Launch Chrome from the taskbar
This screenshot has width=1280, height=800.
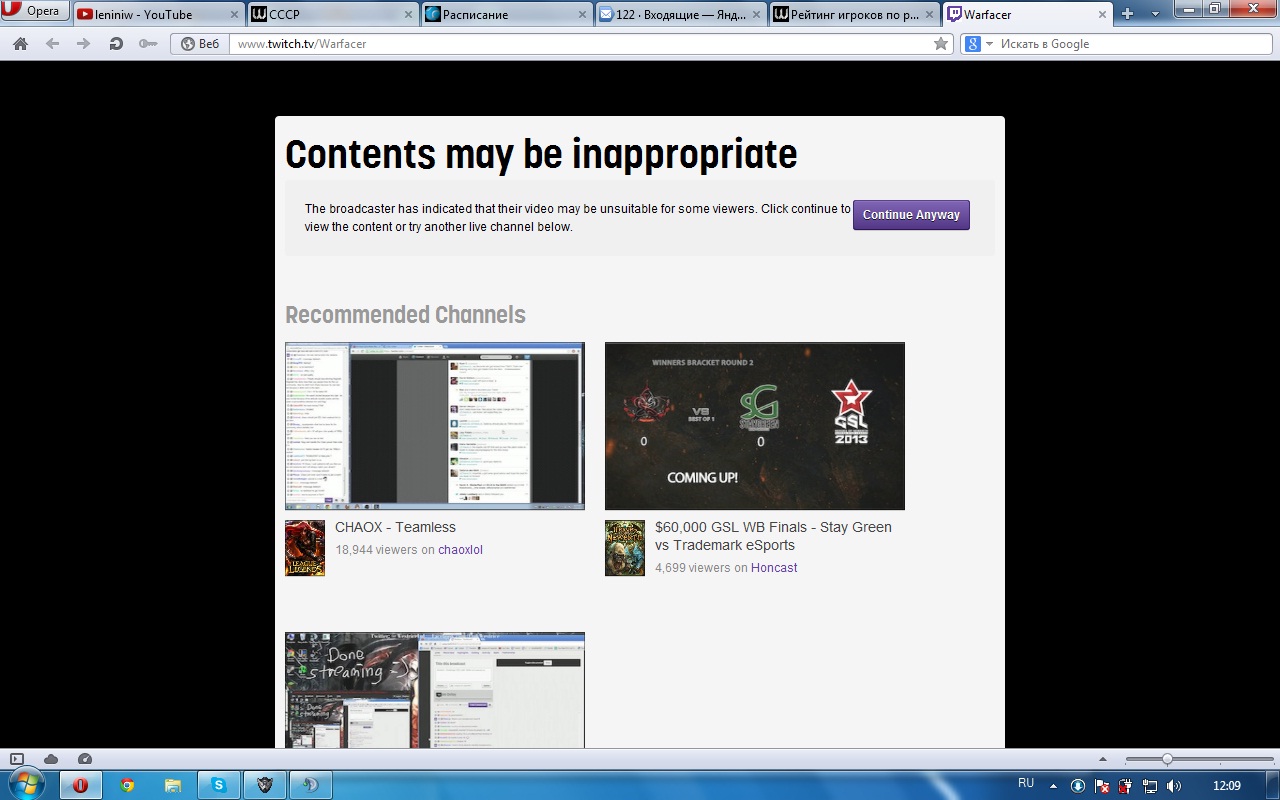tap(127, 785)
